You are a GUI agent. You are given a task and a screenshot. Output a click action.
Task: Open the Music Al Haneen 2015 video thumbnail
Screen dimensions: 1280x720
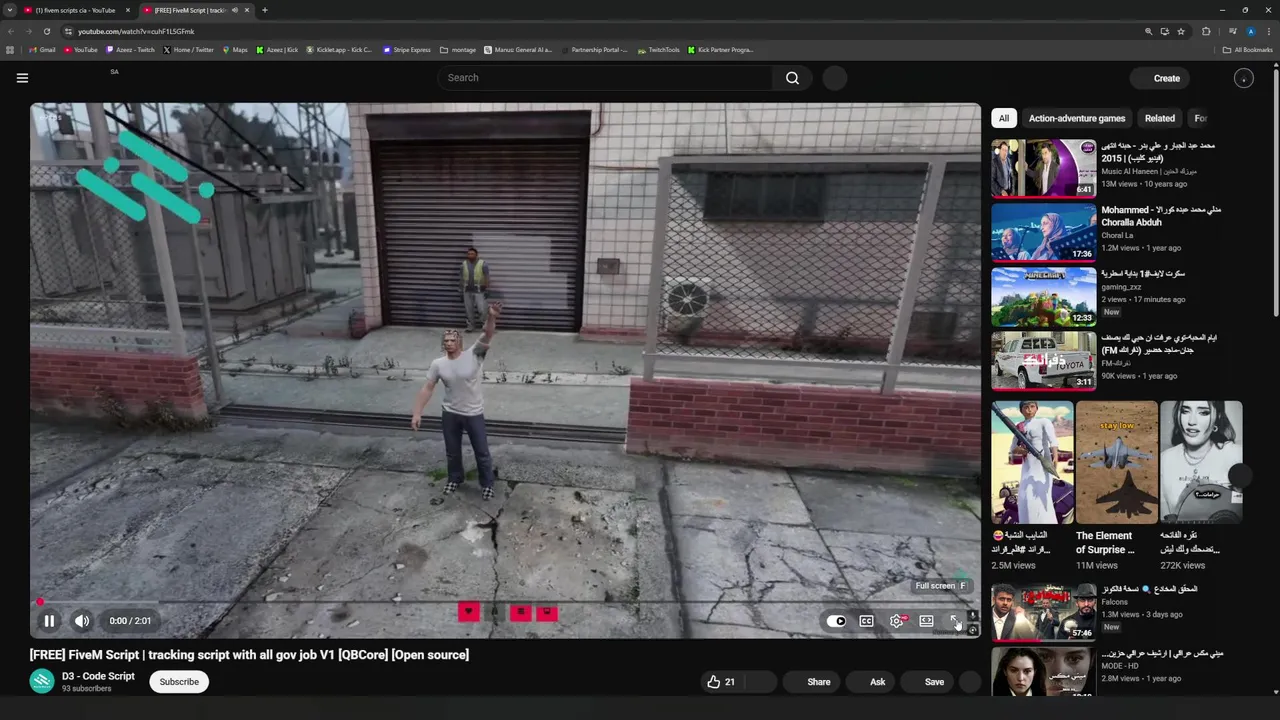(1044, 168)
